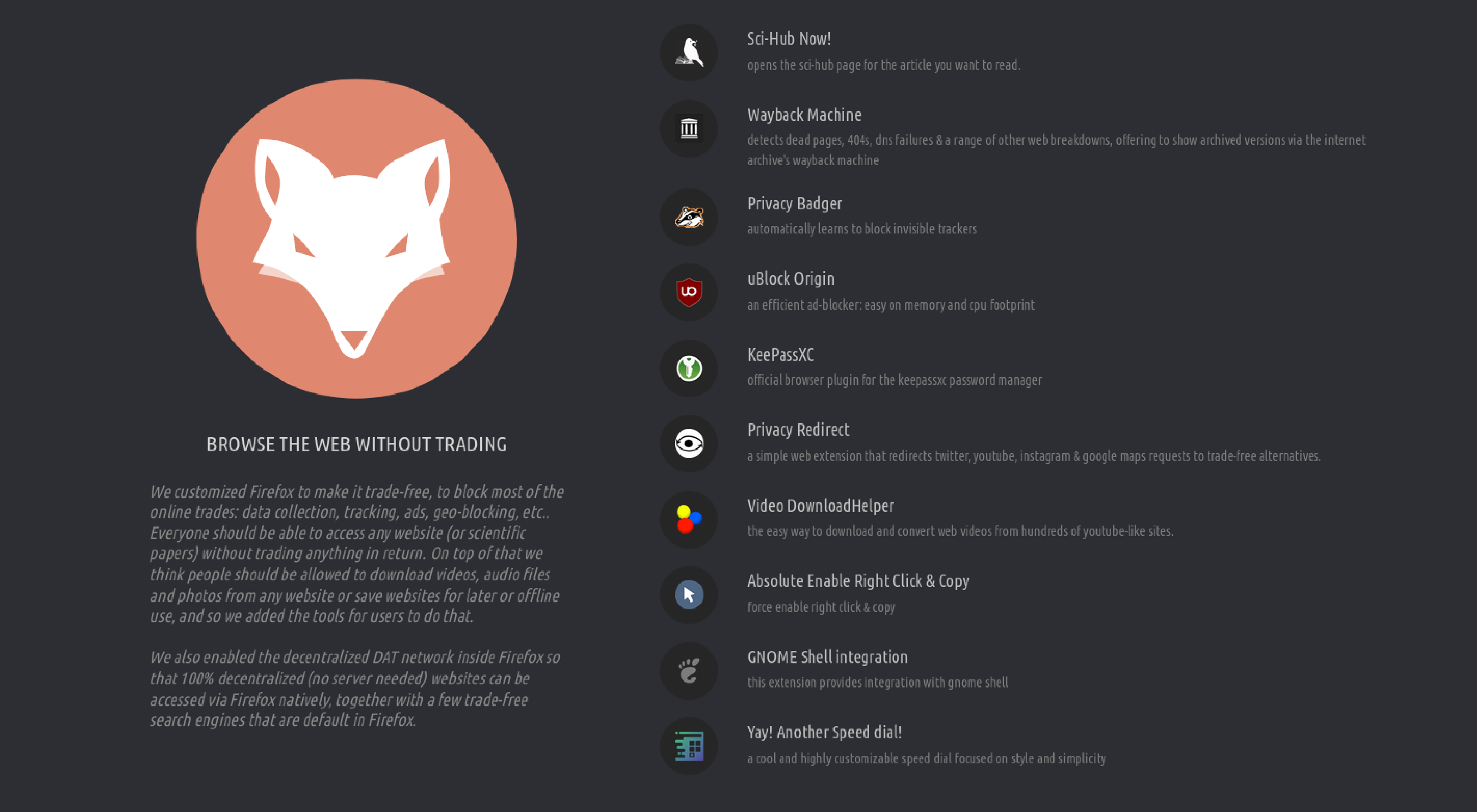The image size is (1477, 812).
Task: Open GNOME Shell integration title
Action: [x=827, y=657]
